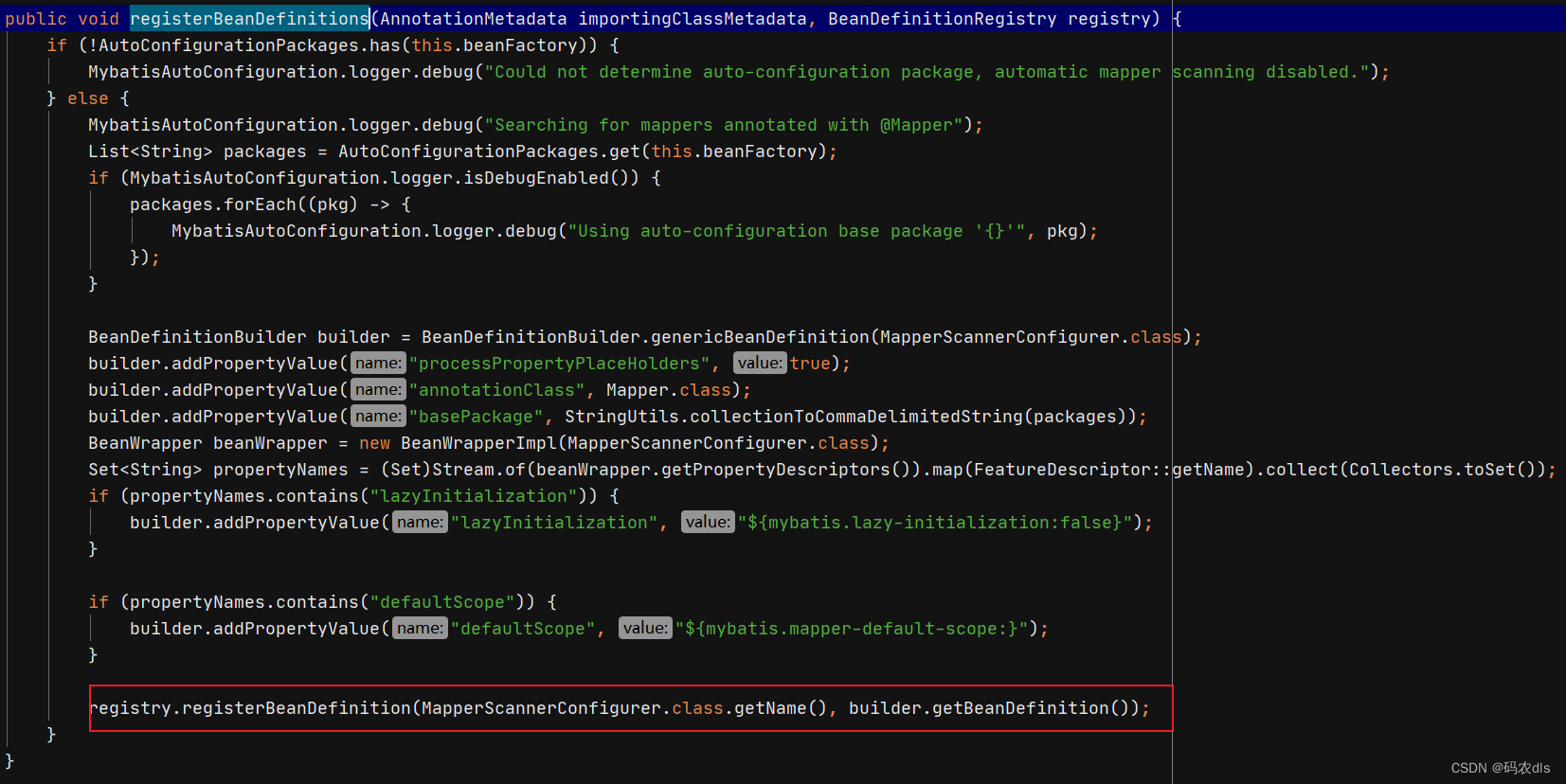Click name hint before "processPropertyPlaceHolders"

pos(378,364)
